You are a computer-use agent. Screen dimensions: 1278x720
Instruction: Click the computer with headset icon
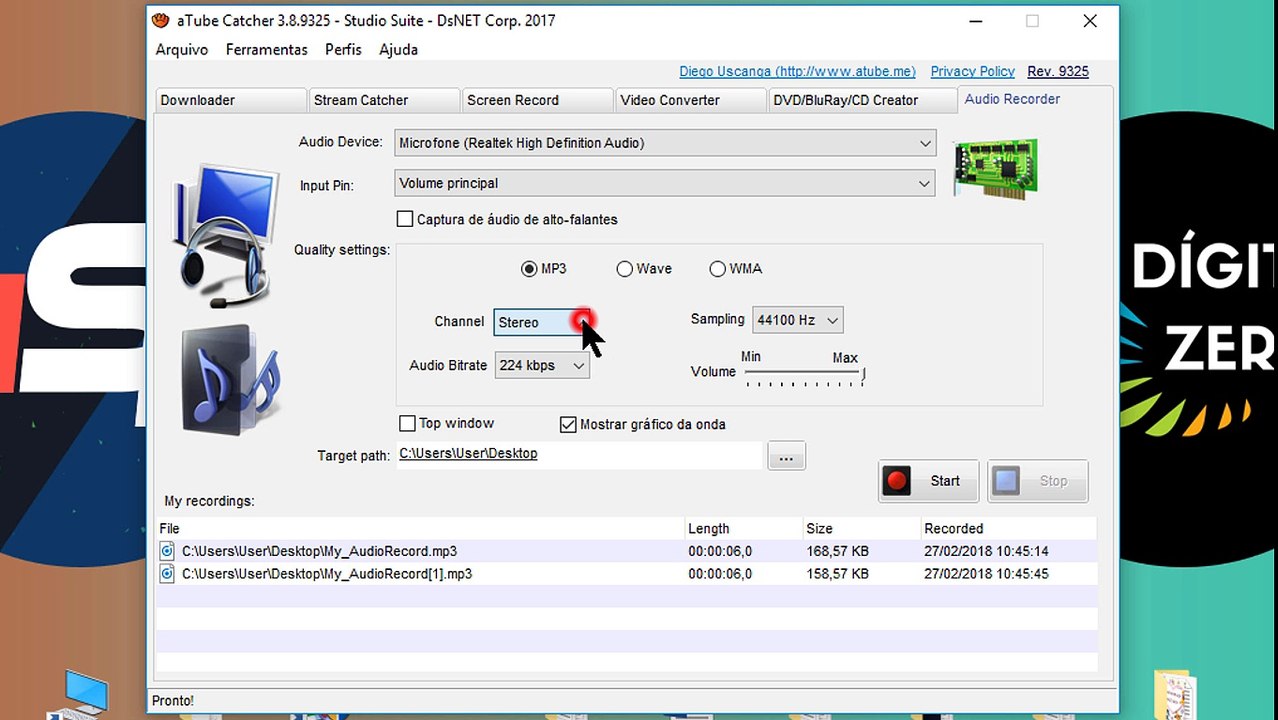pyautogui.click(x=223, y=235)
